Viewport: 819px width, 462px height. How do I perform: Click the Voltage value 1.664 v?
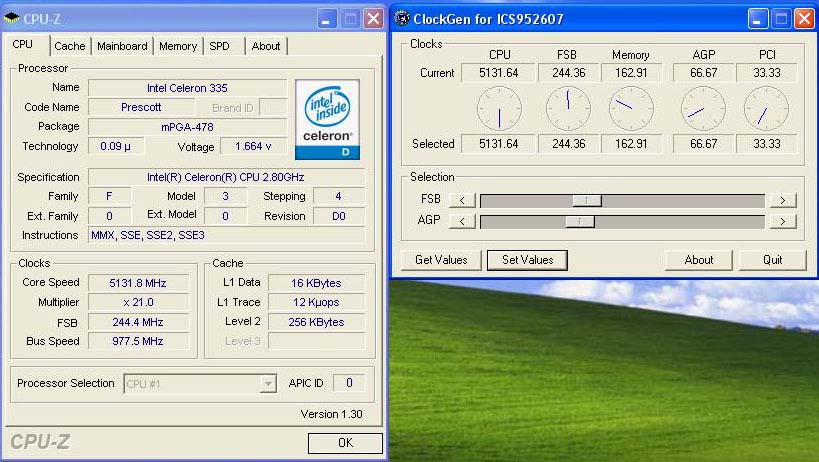[x=253, y=147]
